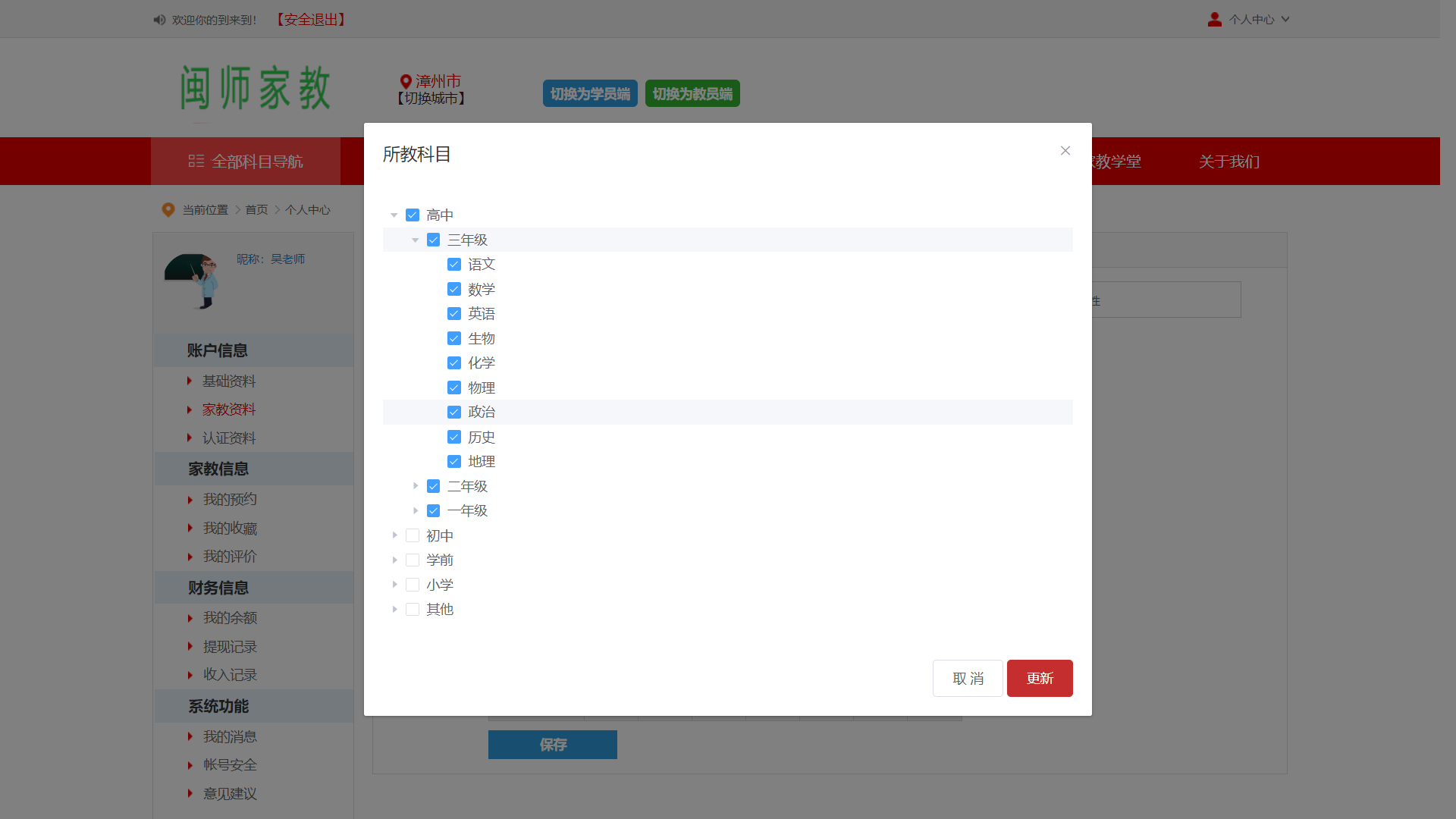Viewport: 1456px width, 819px height.
Task: Close the 所教科目 dialog with X icon
Action: pyautogui.click(x=1065, y=151)
